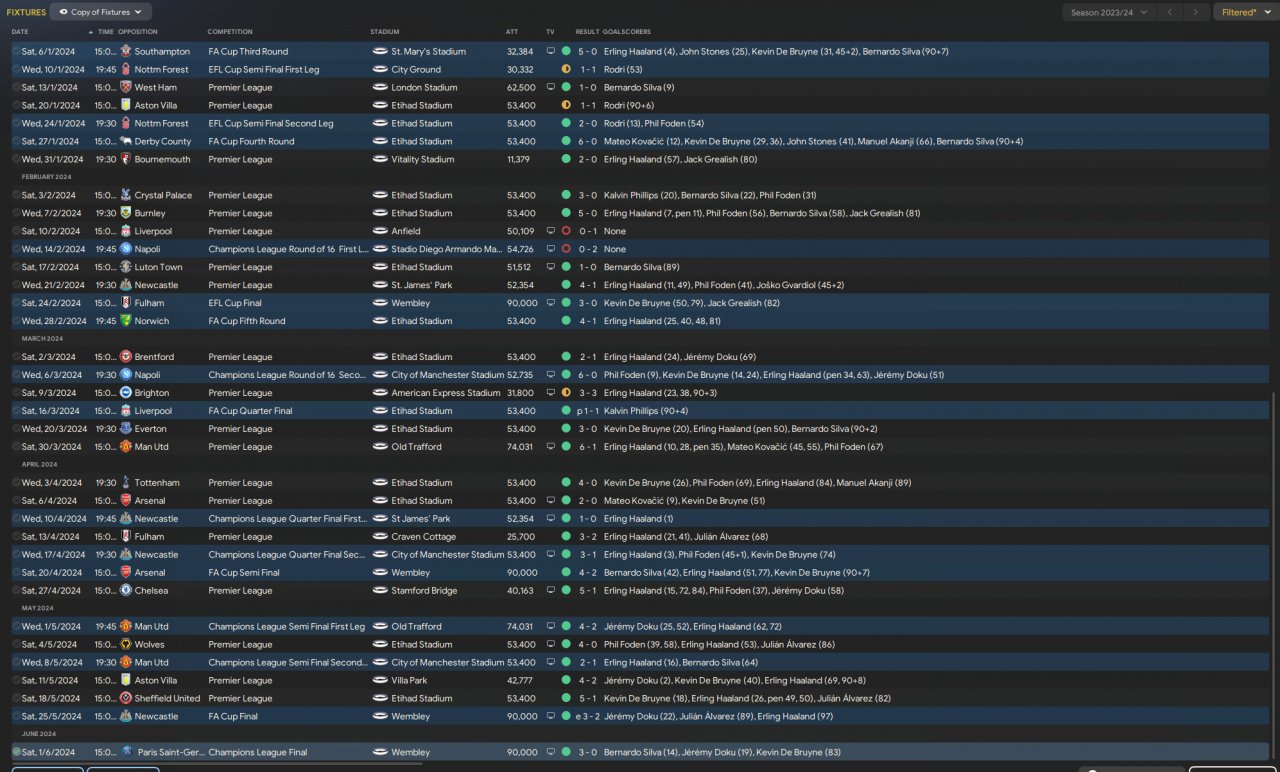The image size is (1280, 772).
Task: Open the Vitality Stadium link
Action: click(x=423, y=159)
